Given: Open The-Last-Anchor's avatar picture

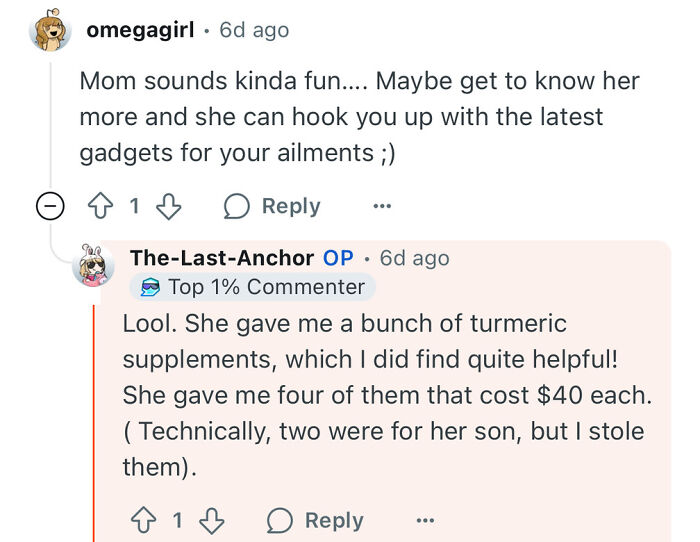Looking at the screenshot, I should tap(94, 265).
